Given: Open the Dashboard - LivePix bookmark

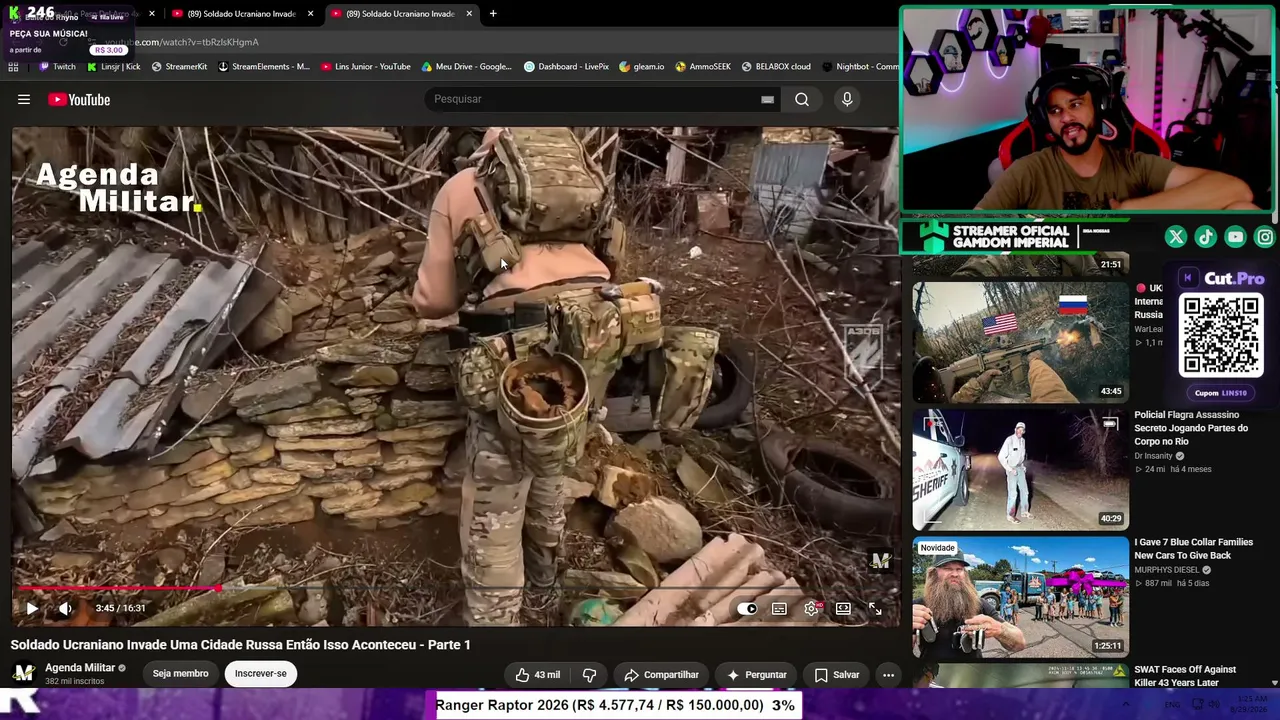Looking at the screenshot, I should [x=566, y=67].
